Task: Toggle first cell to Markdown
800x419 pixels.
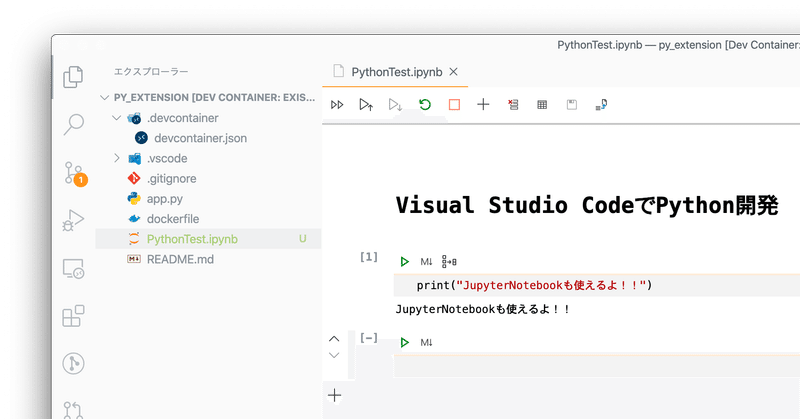Action: [426, 262]
